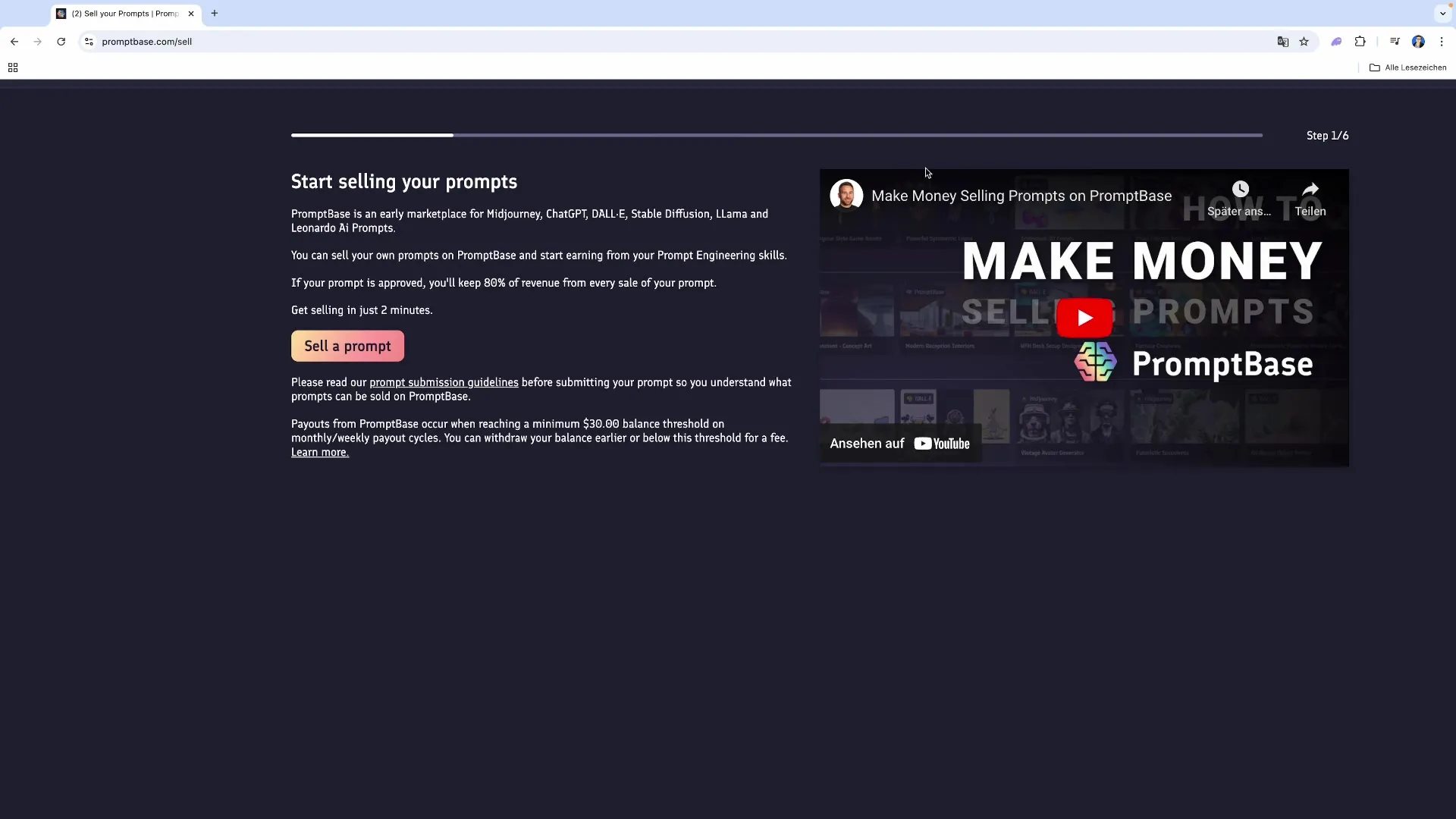1456x819 pixels.
Task: Play the PromptBase YouTube video
Action: click(x=1084, y=318)
